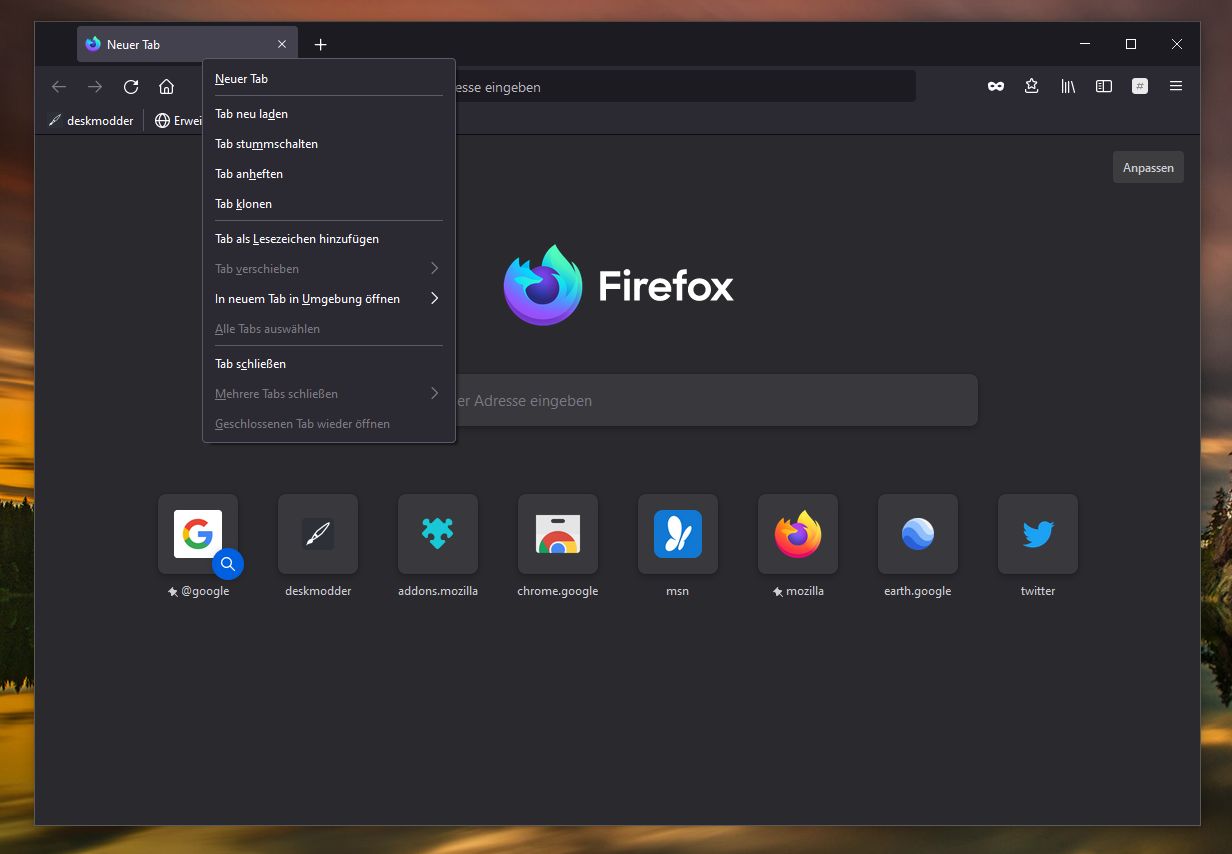Click the Firefox wordmark logo
This screenshot has height=854, width=1232.
pos(666,286)
